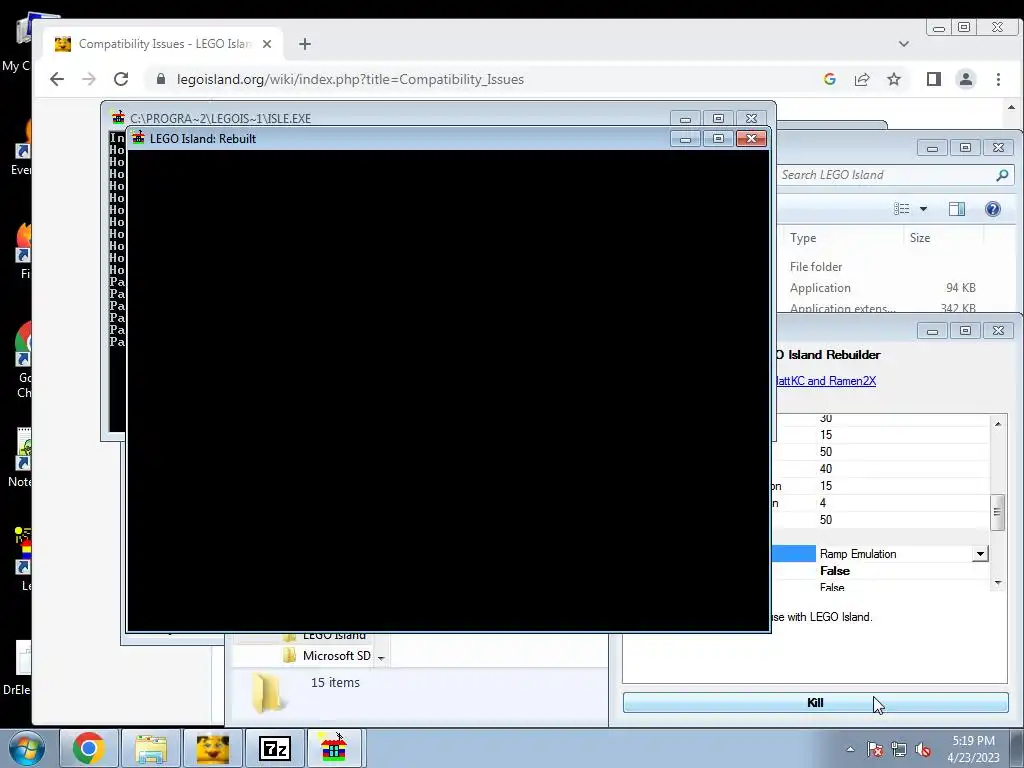The width and height of the screenshot is (1024, 768).
Task: Open the Action Center flag icon
Action: tap(874, 750)
